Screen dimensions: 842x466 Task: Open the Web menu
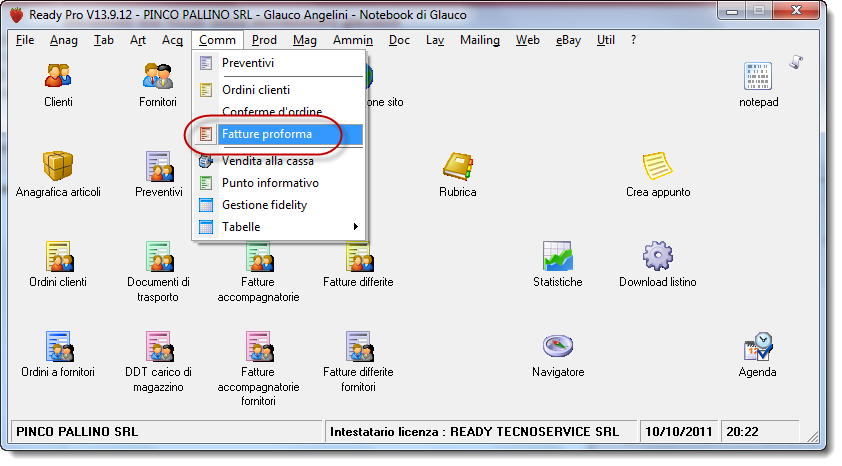[527, 40]
